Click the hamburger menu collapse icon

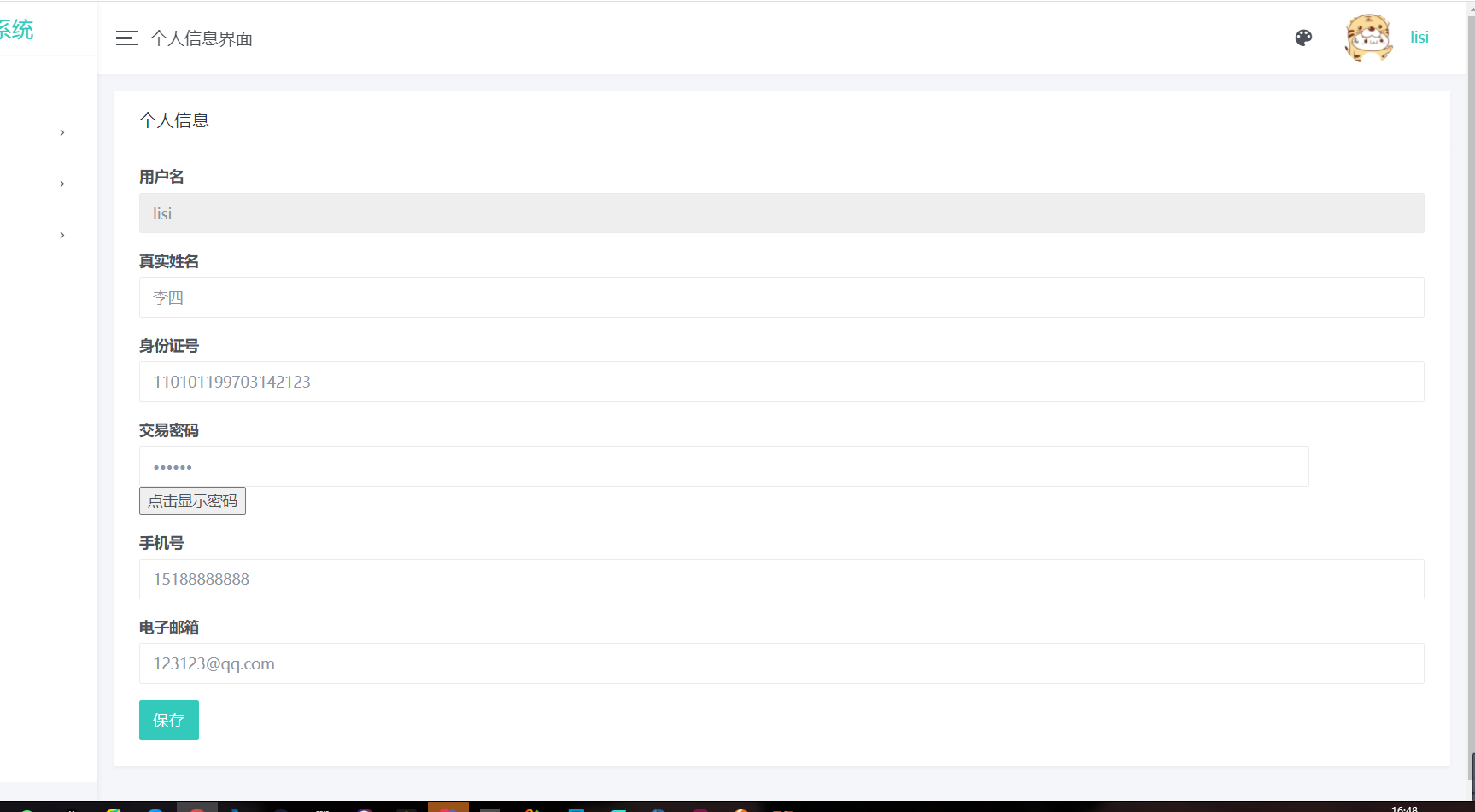[x=126, y=38]
